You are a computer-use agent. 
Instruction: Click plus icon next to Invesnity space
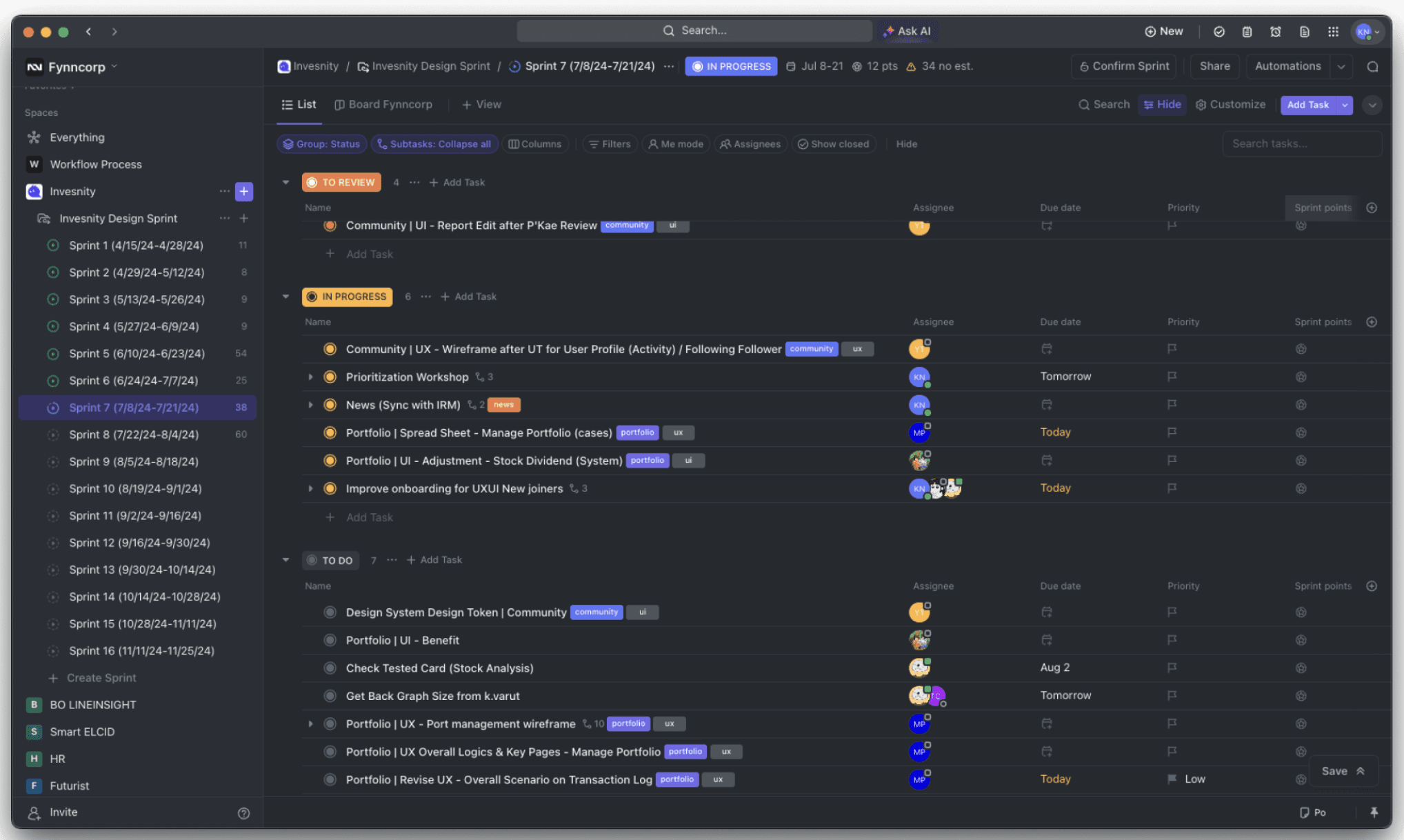pos(244,192)
